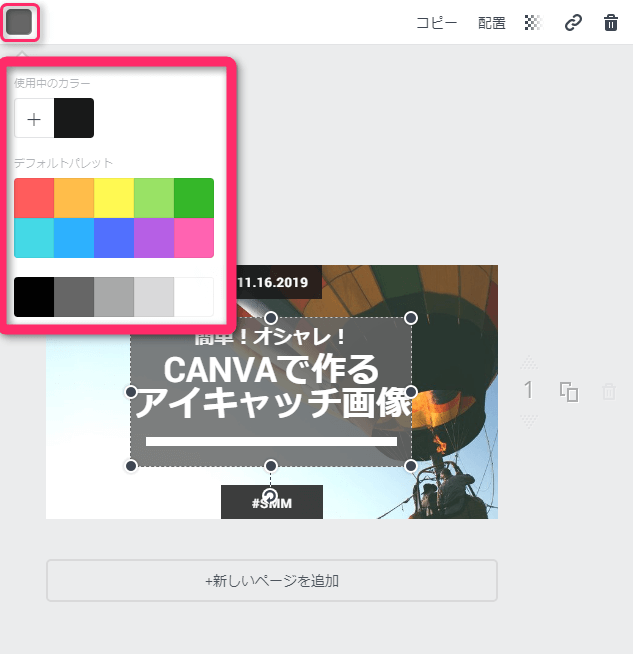This screenshot has height=654, width=633.
Task: Choose dark gray in grayscale row
Action: (x=74, y=297)
